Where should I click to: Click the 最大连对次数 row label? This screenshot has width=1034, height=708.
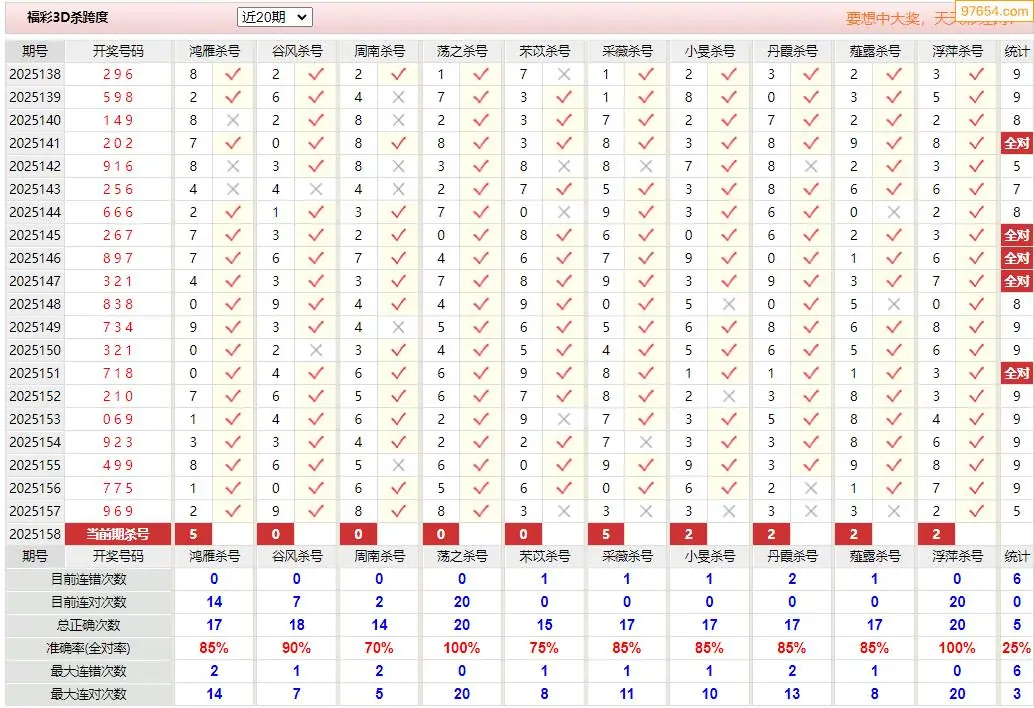pos(88,694)
